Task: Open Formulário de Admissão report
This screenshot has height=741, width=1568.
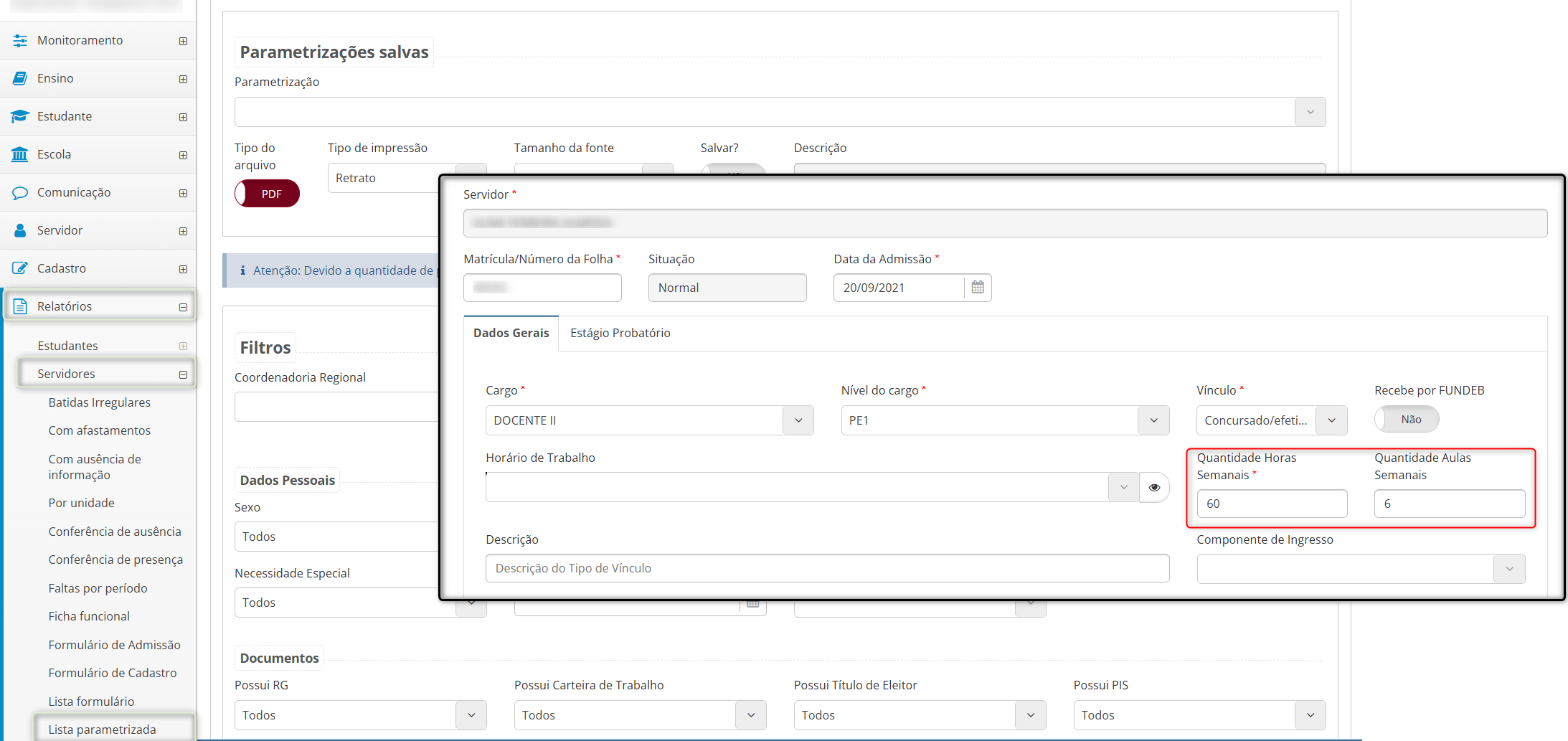Action: (x=115, y=645)
